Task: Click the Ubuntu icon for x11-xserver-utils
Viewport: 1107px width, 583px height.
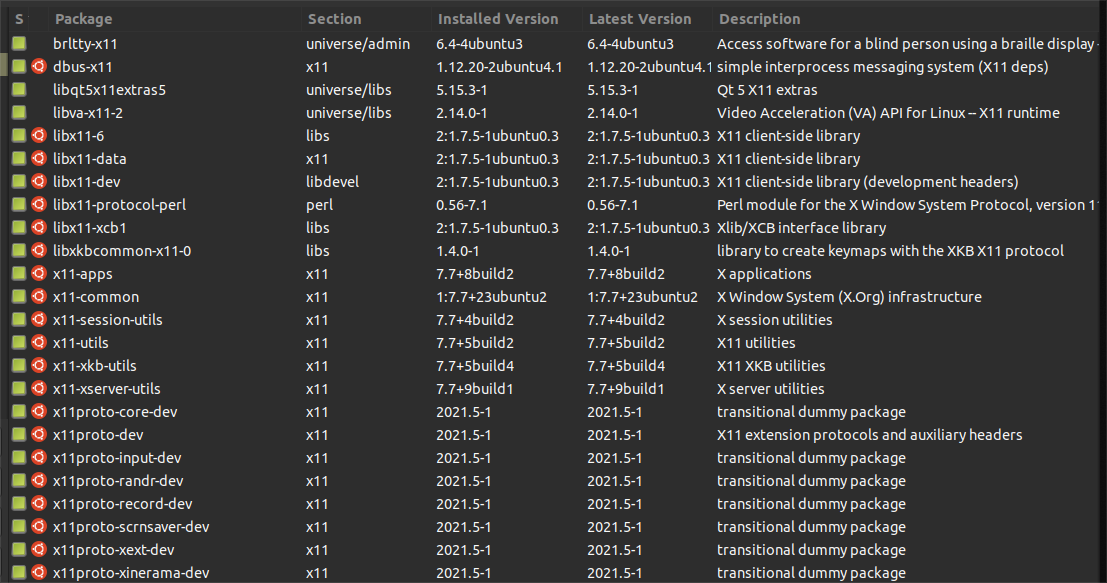Action: [x=39, y=388]
